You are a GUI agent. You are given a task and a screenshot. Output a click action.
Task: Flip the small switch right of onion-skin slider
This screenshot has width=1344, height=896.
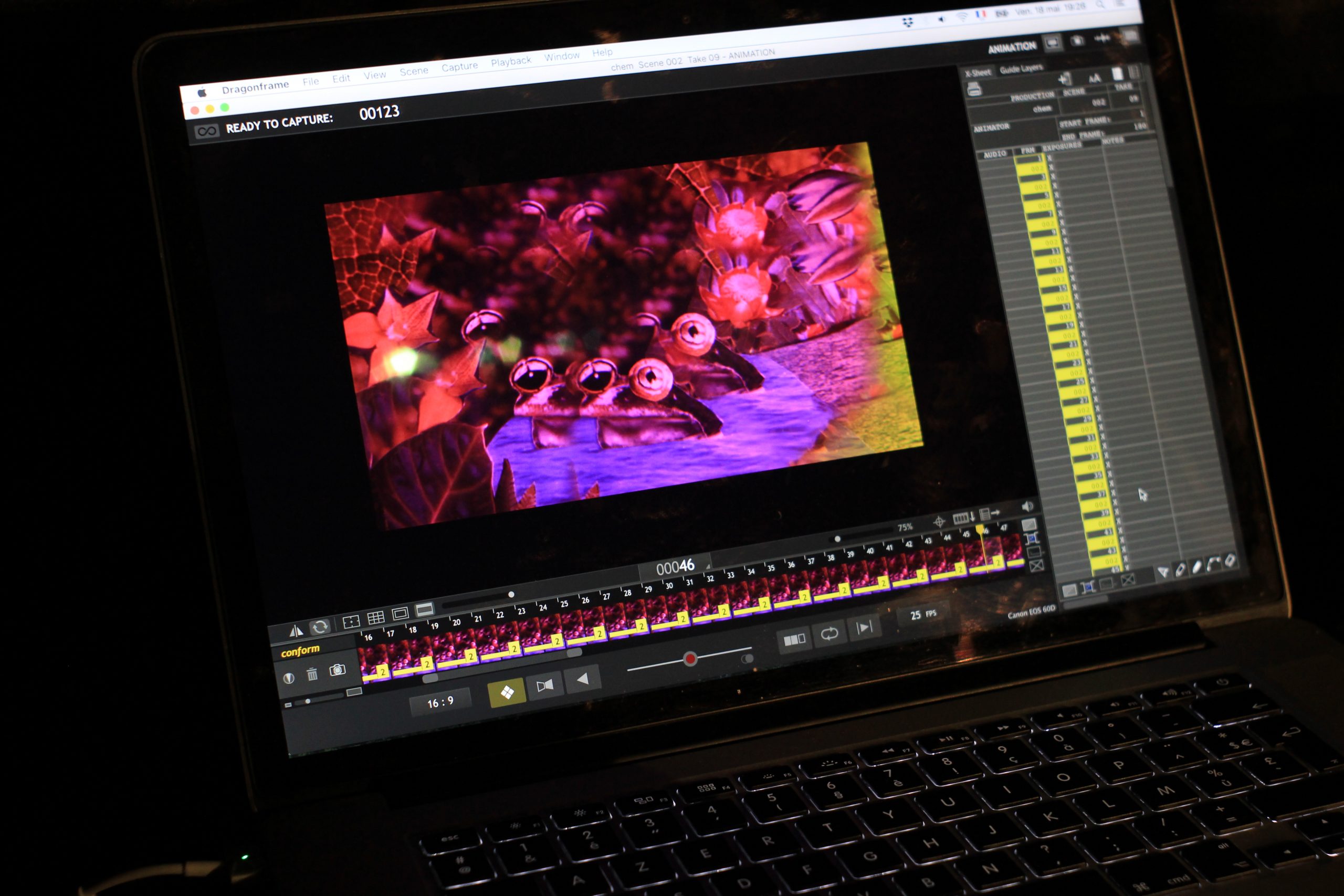point(747,659)
